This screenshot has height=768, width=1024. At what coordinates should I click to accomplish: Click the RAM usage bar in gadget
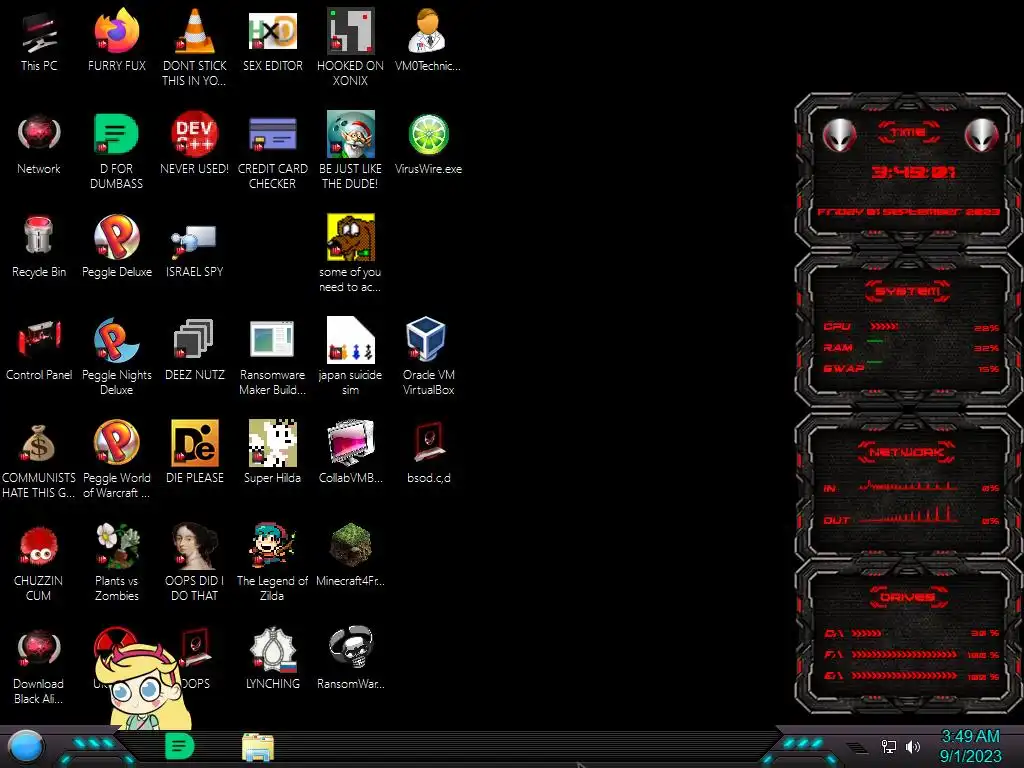(x=875, y=341)
